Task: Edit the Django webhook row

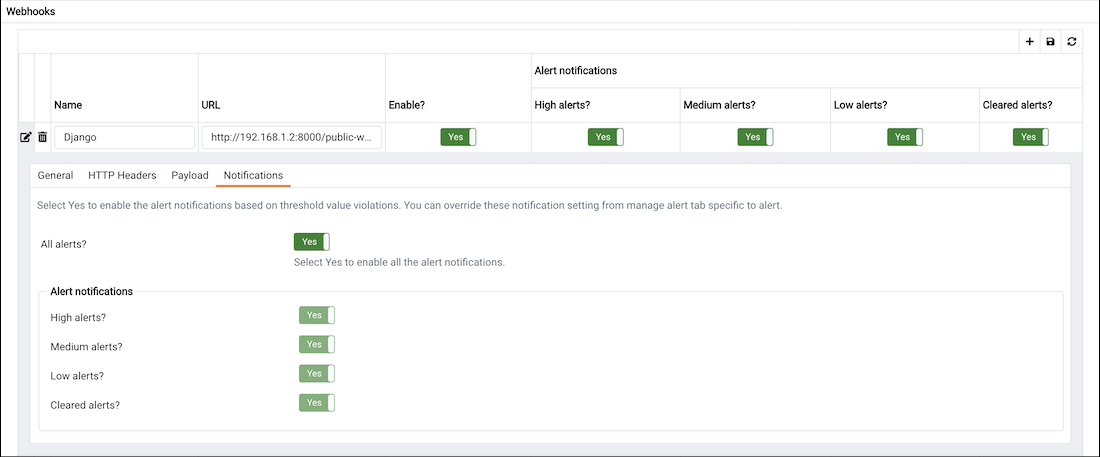Action: [x=25, y=138]
